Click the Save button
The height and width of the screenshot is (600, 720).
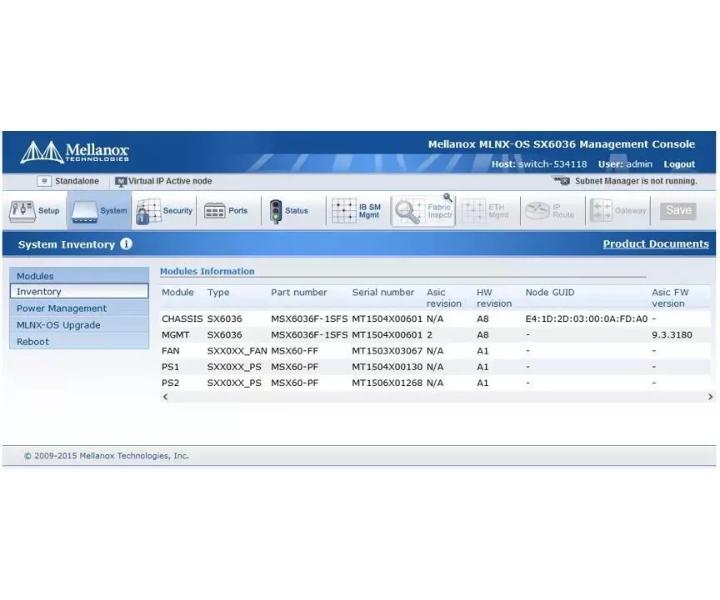tap(678, 211)
